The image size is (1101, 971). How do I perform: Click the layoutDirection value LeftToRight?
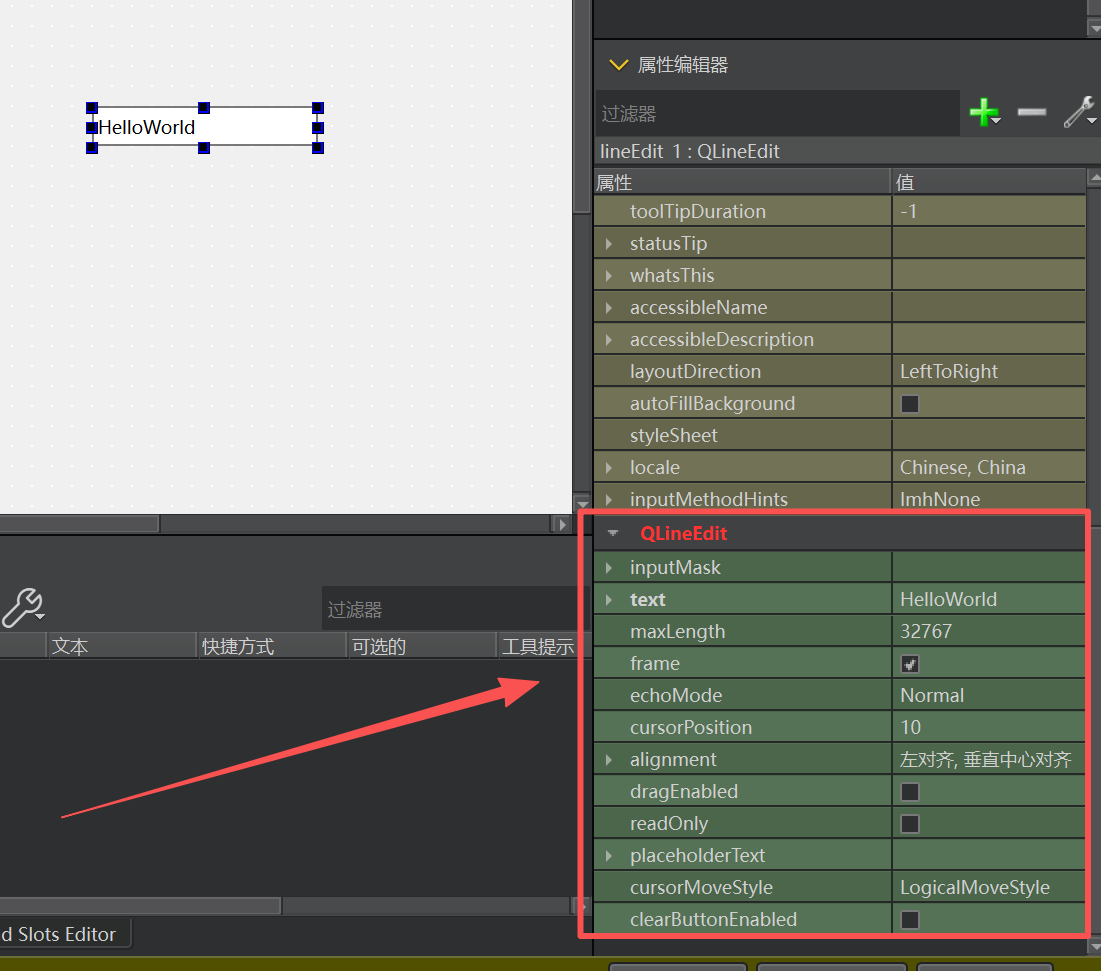tap(989, 371)
